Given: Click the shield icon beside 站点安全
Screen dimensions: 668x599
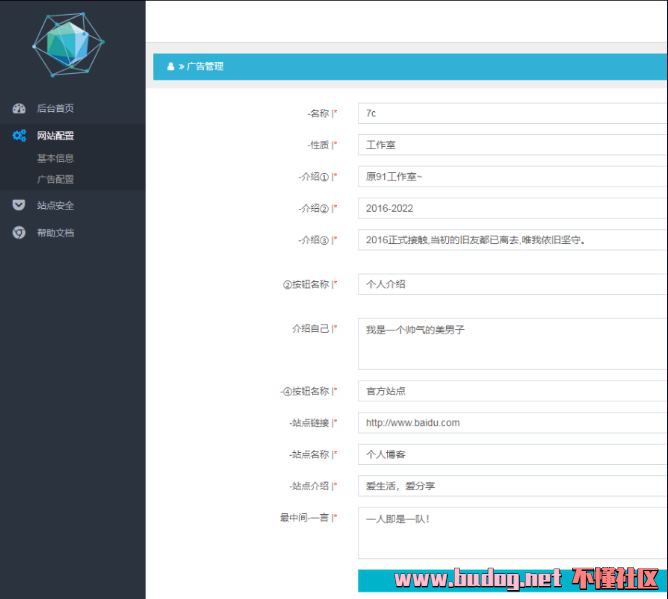Looking at the screenshot, I should [19, 205].
